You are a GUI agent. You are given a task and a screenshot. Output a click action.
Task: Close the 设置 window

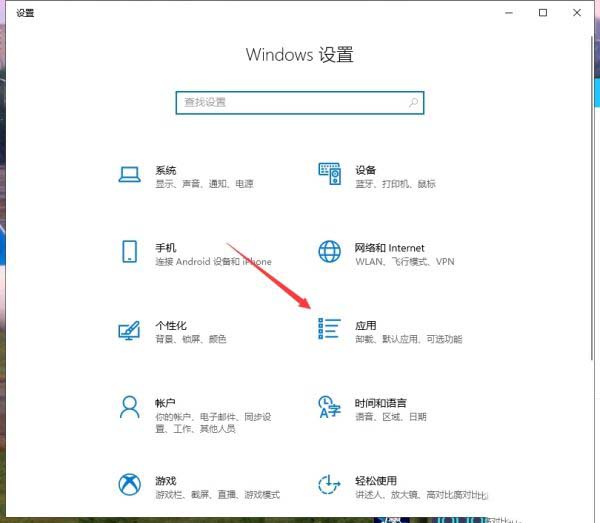click(577, 13)
